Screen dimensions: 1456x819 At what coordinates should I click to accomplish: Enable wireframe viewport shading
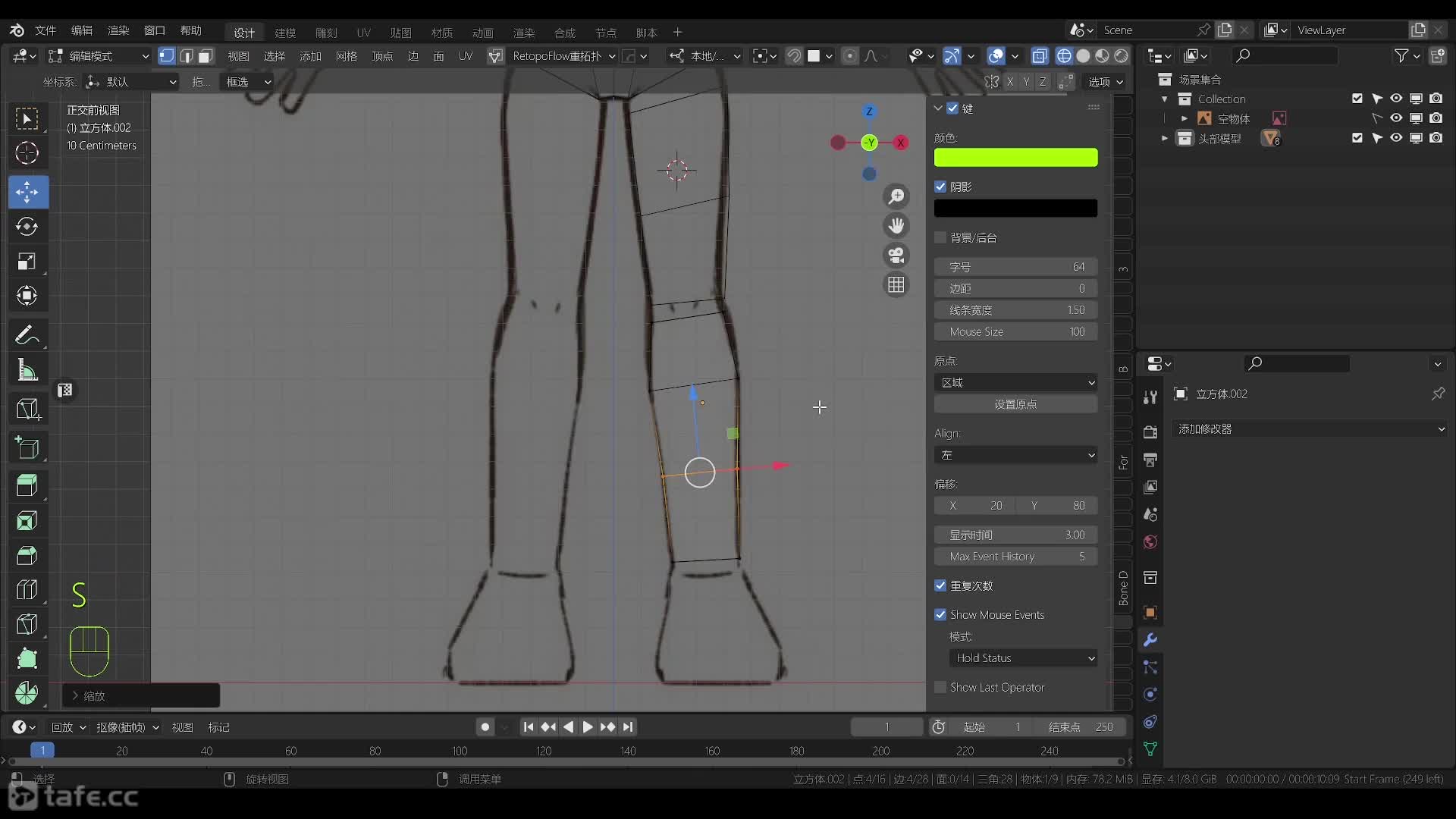[x=1064, y=56]
